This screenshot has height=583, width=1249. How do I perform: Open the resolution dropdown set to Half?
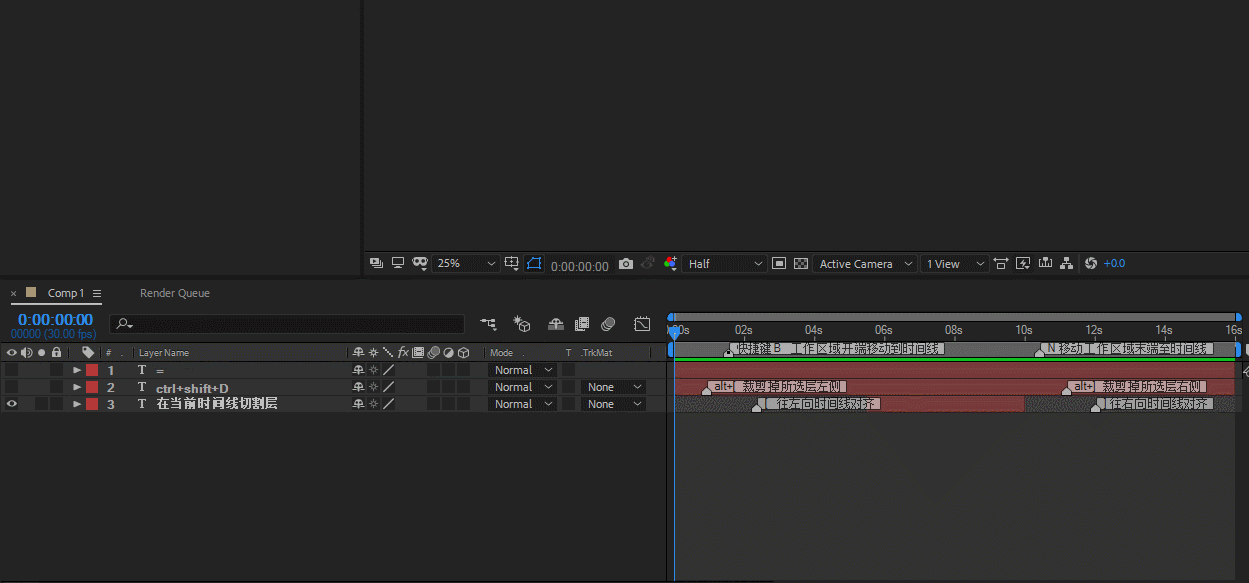coord(724,264)
